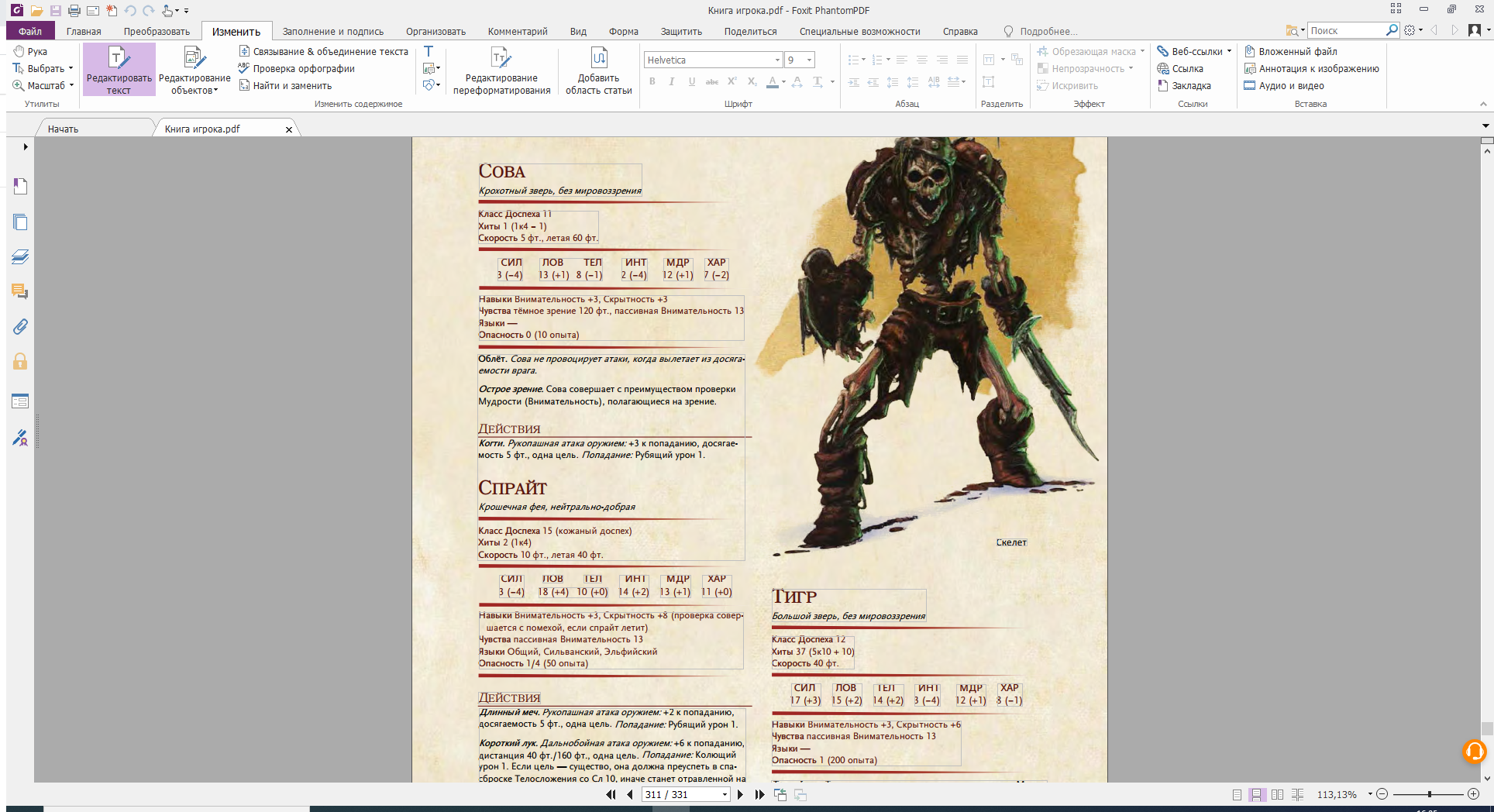Toggle Bold formatting
Image resolution: width=1494 pixels, height=812 pixels.
tap(652, 81)
